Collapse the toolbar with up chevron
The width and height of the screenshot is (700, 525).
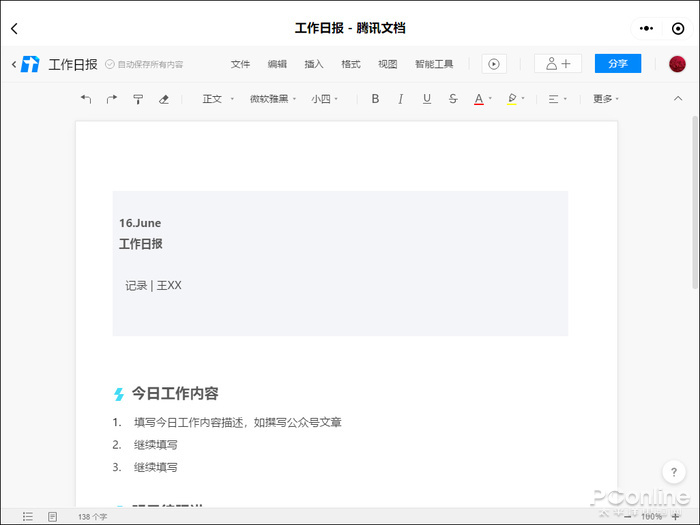click(678, 98)
